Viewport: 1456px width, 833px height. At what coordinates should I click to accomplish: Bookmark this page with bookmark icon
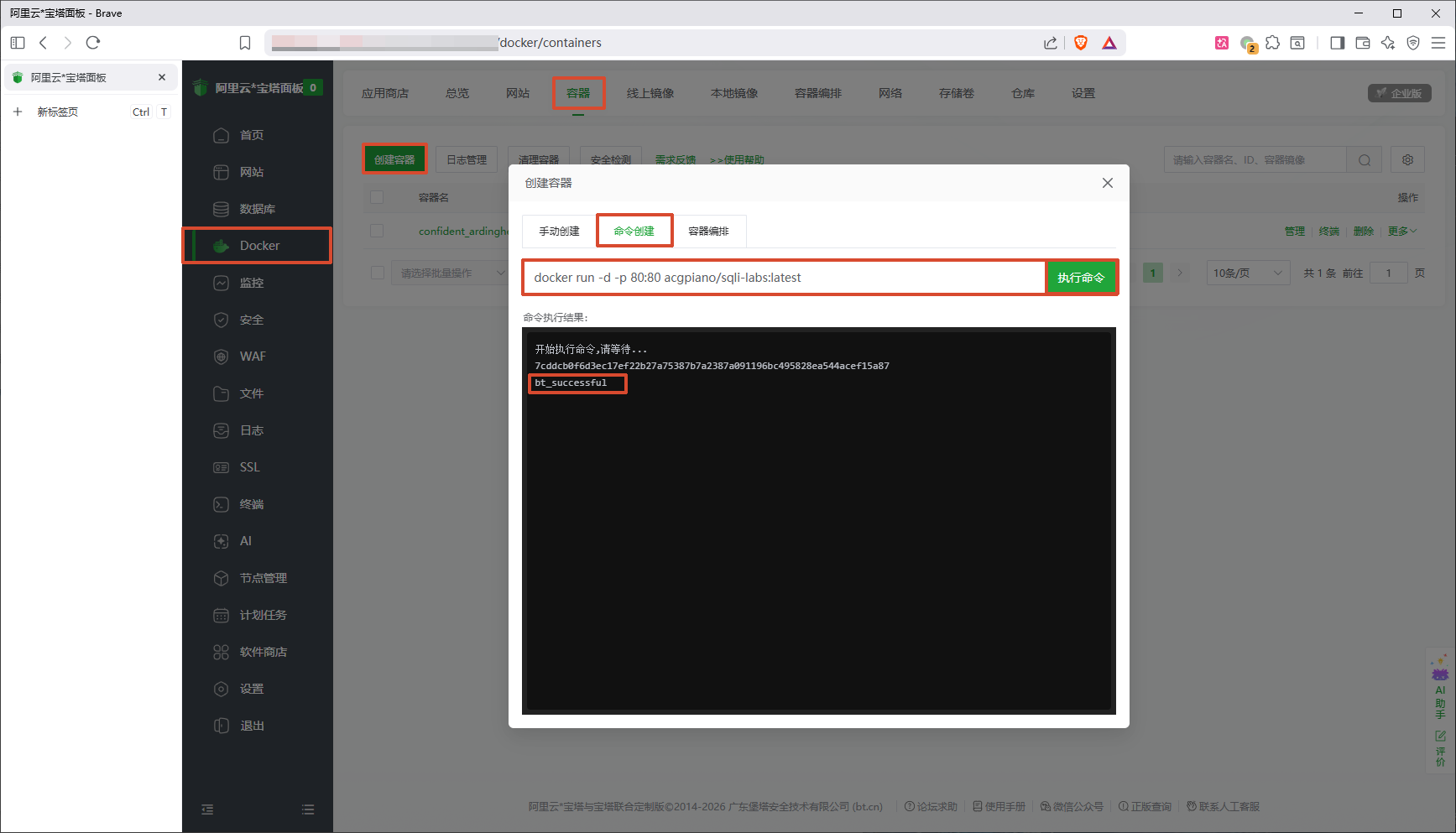pos(245,43)
